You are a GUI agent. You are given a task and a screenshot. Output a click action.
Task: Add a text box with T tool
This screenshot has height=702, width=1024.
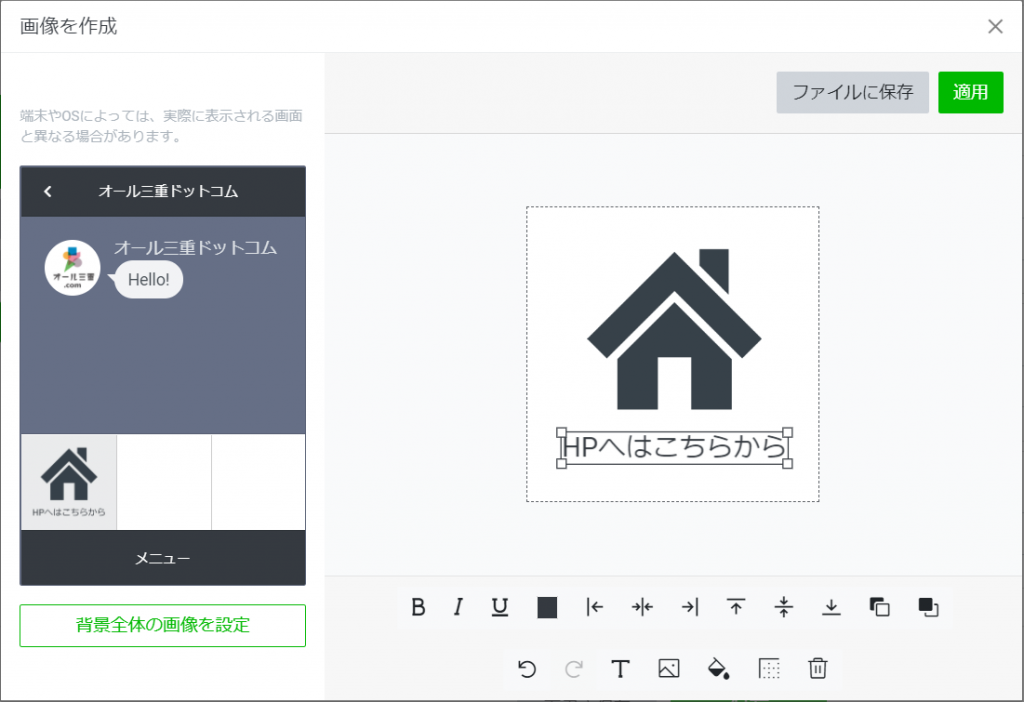pyautogui.click(x=620, y=669)
